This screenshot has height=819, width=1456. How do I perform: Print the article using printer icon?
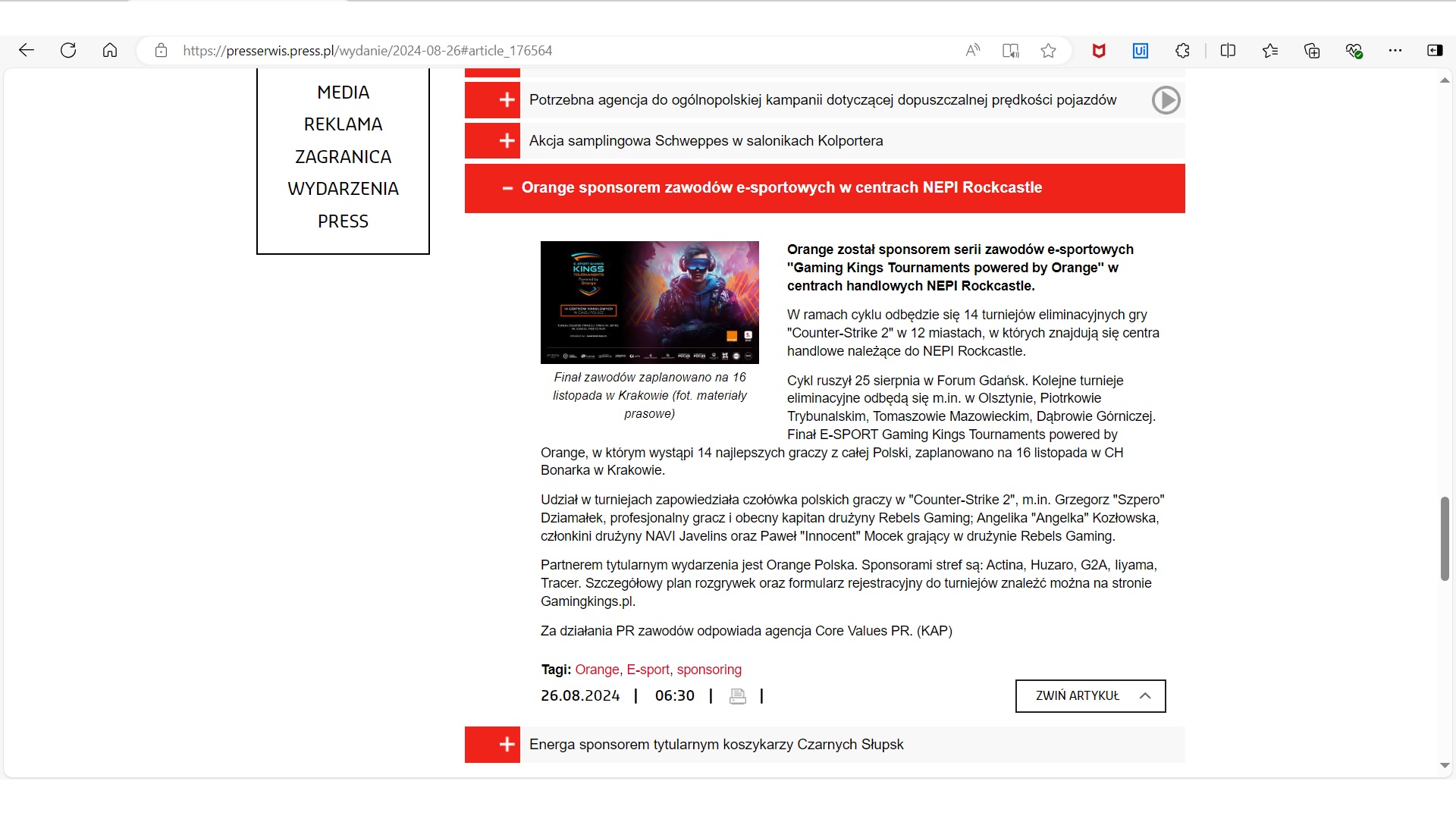737,696
